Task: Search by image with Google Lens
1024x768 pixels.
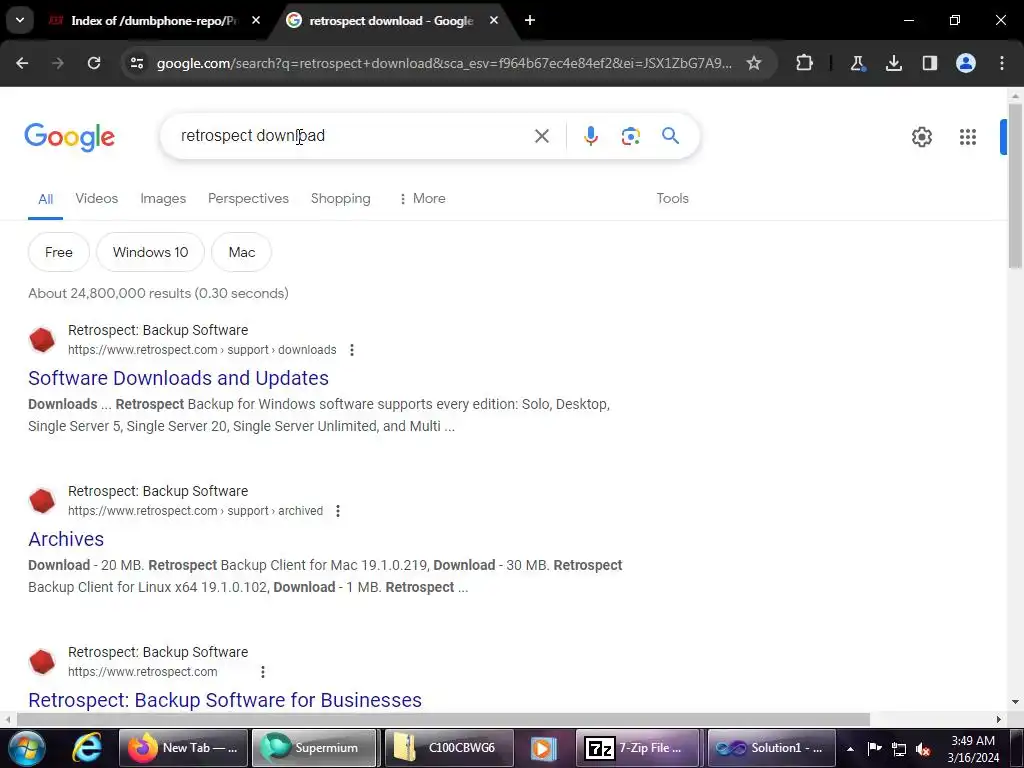Action: [x=630, y=136]
